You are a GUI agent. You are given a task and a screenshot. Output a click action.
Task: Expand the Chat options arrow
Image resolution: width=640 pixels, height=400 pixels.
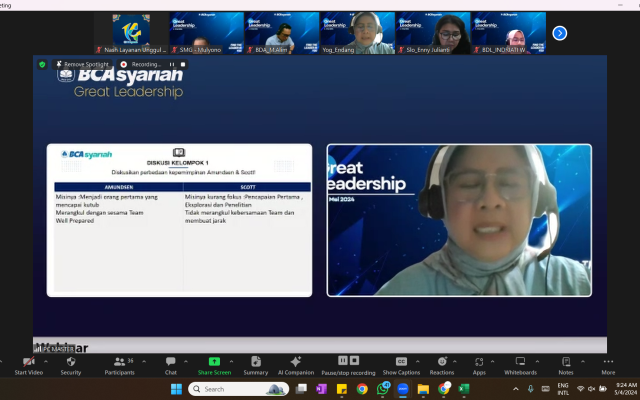pyautogui.click(x=186, y=362)
